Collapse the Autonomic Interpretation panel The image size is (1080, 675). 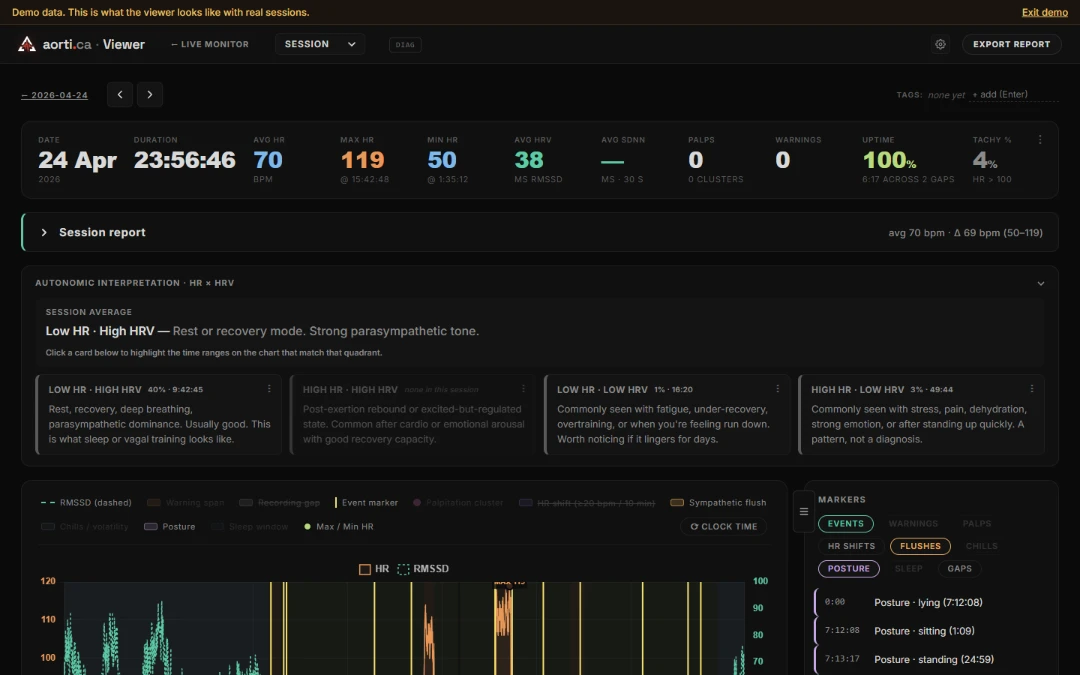(x=1041, y=283)
